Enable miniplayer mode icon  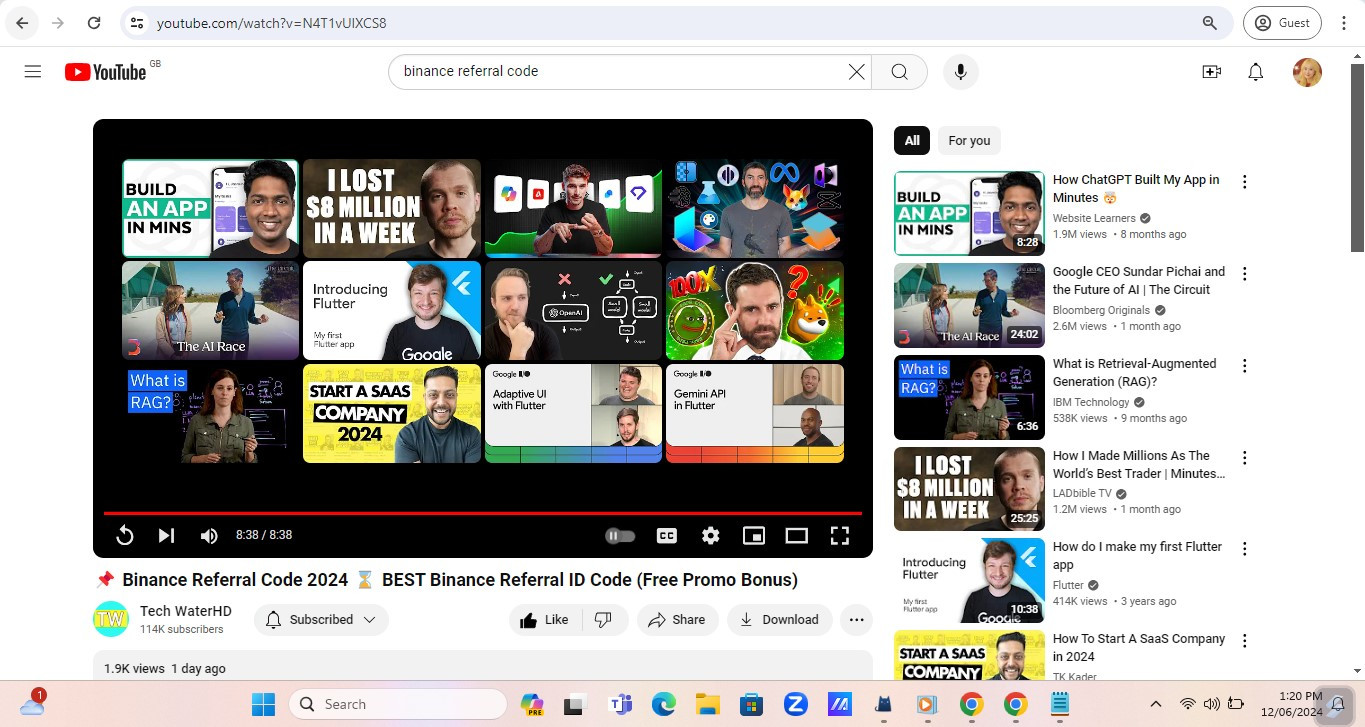pos(753,536)
